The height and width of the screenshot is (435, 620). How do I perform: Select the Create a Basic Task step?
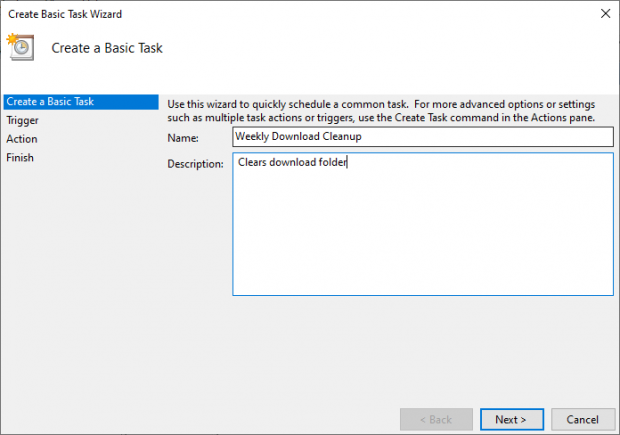81,102
